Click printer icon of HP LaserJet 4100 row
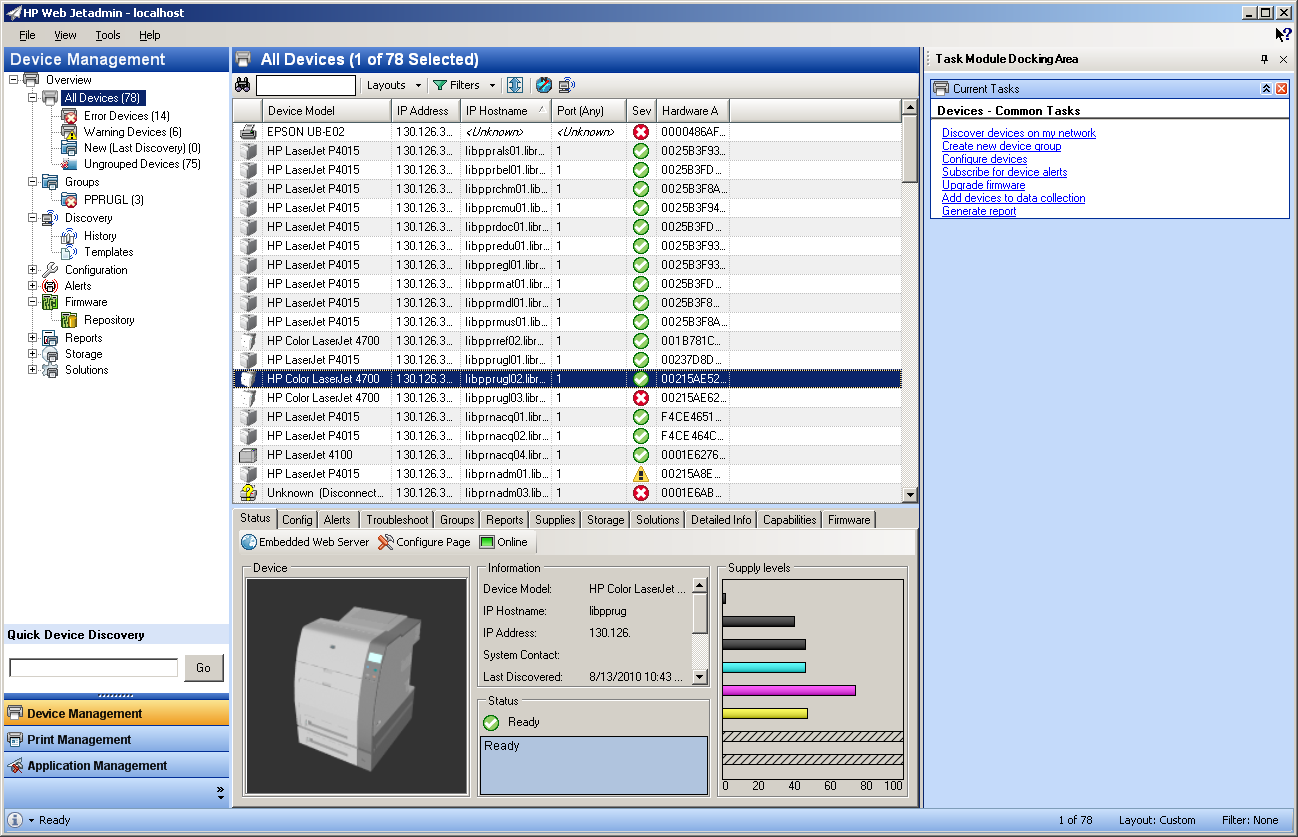1298x837 pixels. [248, 454]
